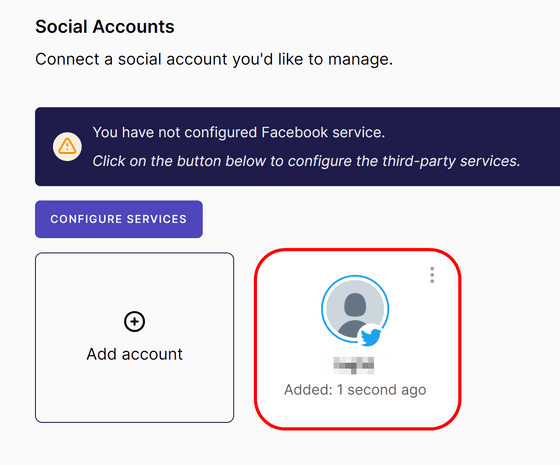Click the dark navy warning banner
Image resolution: width=560 pixels, height=465 pixels.
pos(298,146)
